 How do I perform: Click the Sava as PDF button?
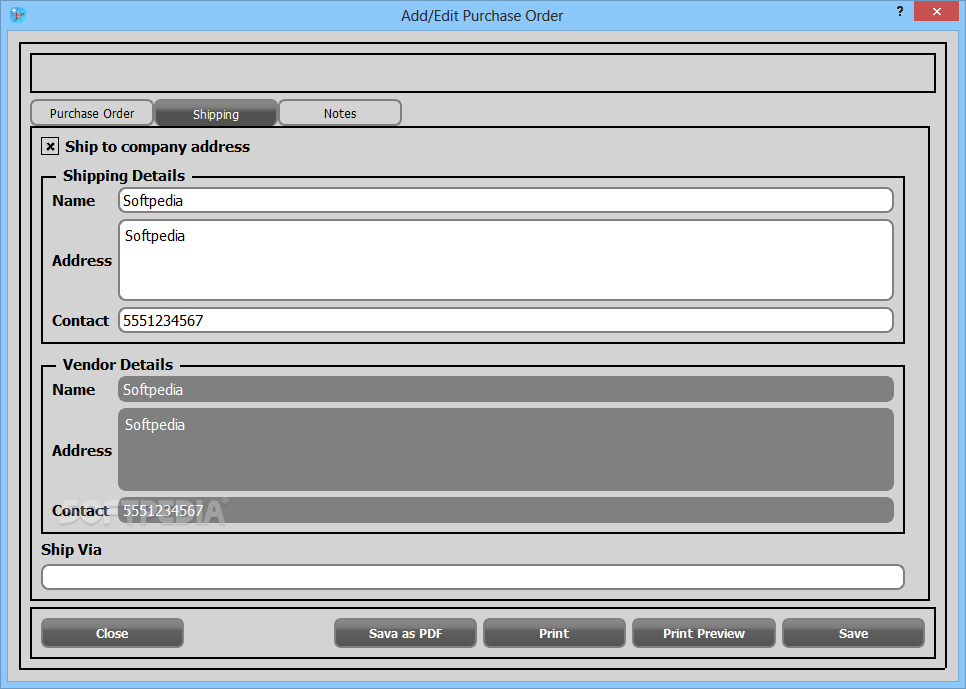405,633
